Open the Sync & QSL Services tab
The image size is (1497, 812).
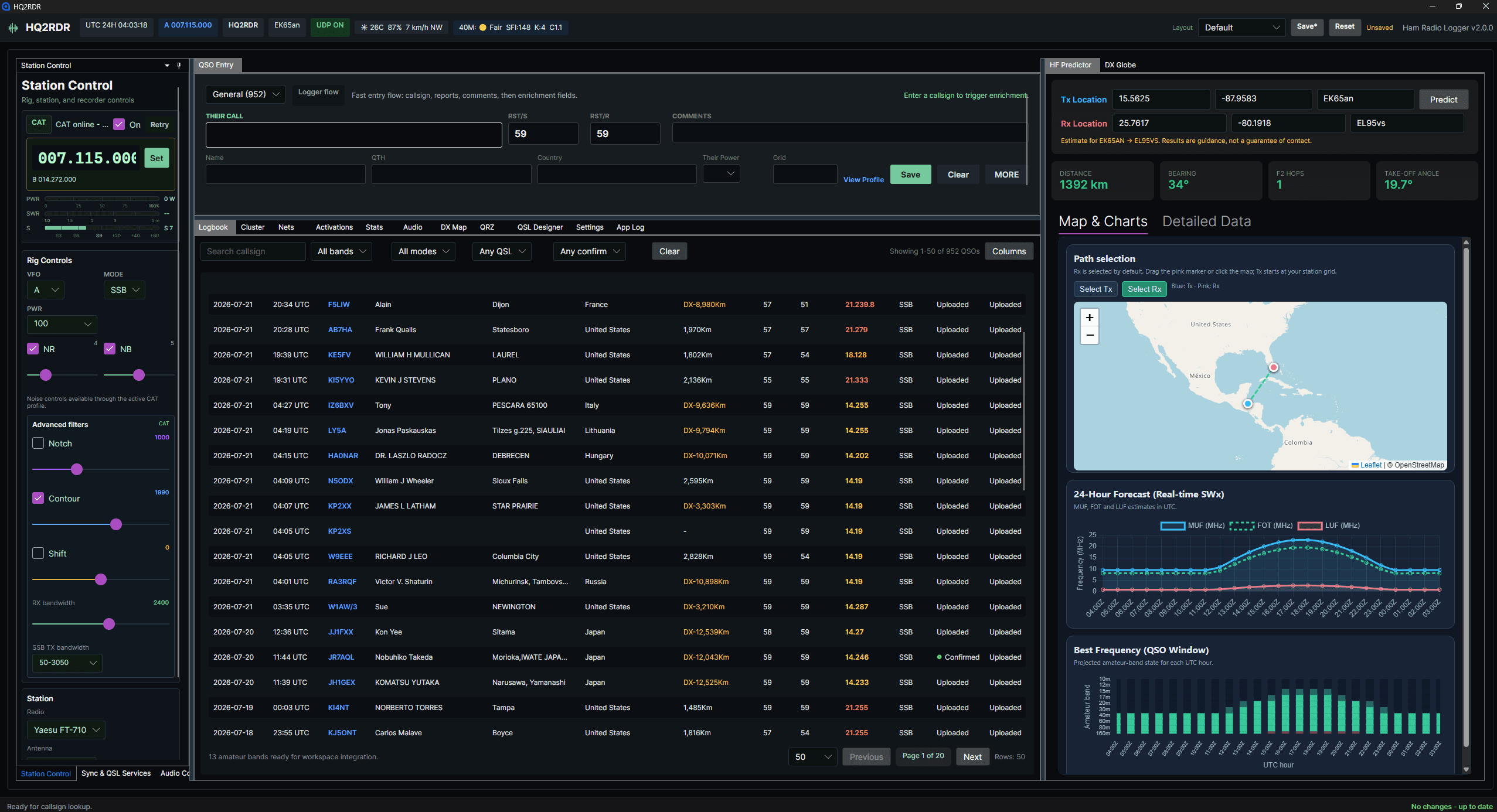pyautogui.click(x=116, y=773)
